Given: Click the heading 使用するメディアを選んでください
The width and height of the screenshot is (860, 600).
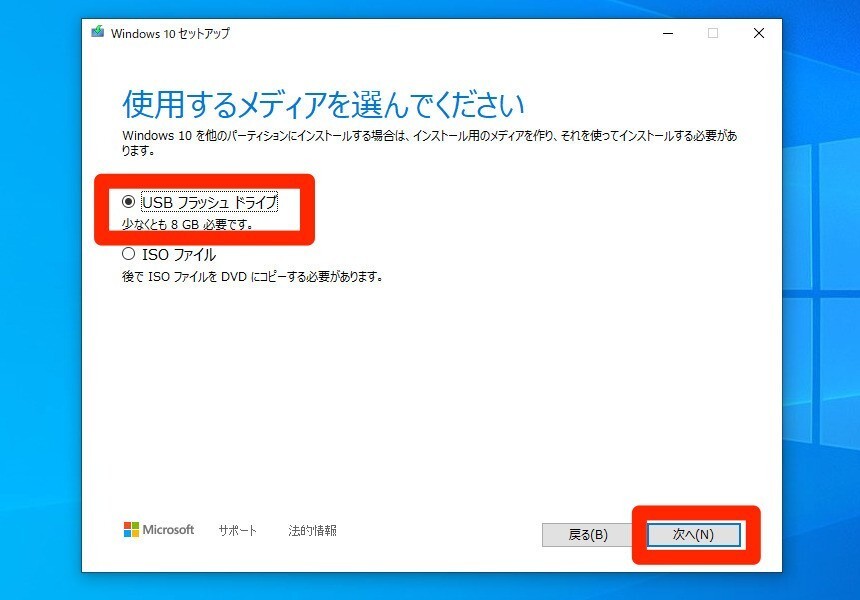Looking at the screenshot, I should point(323,104).
